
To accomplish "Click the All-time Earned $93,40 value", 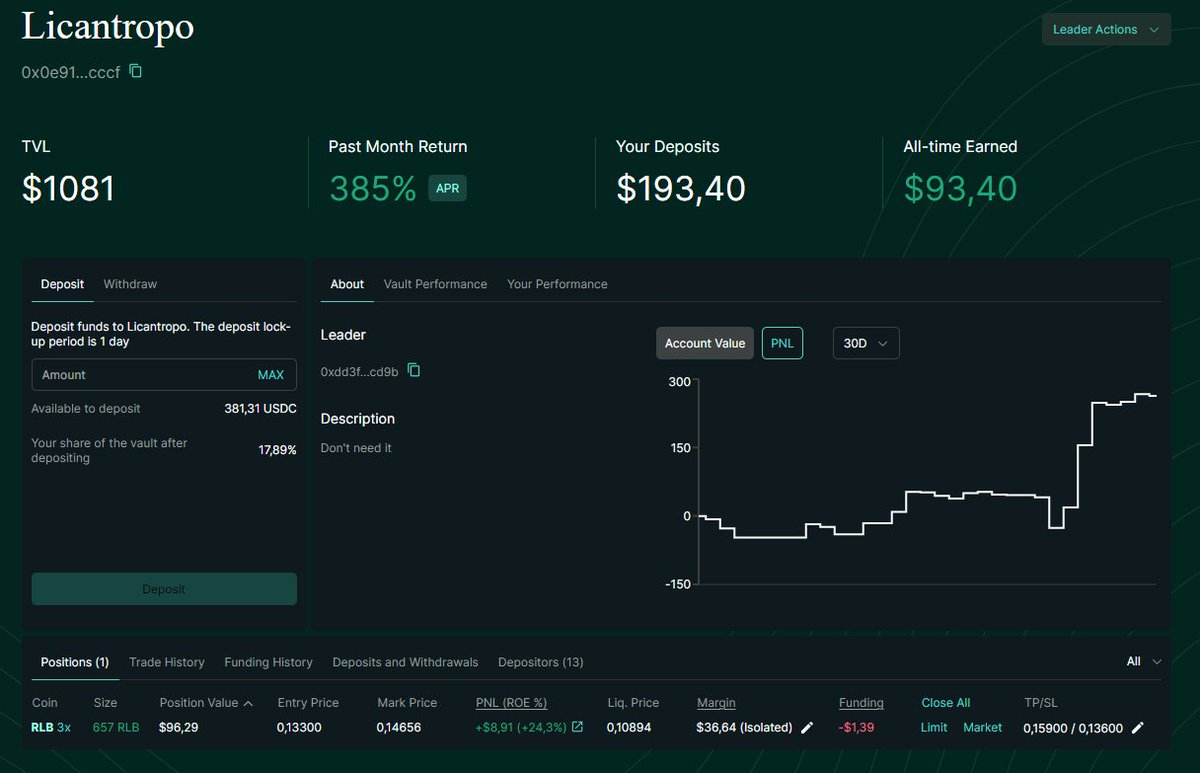I will [960, 188].
